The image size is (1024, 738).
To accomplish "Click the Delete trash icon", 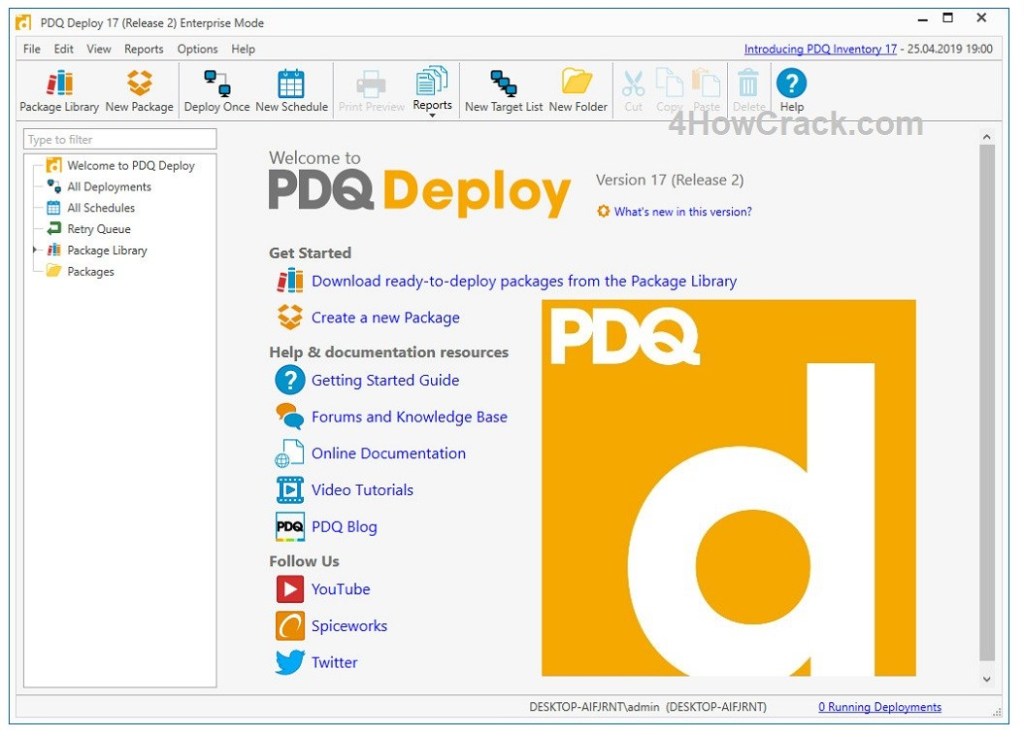I will (748, 91).
